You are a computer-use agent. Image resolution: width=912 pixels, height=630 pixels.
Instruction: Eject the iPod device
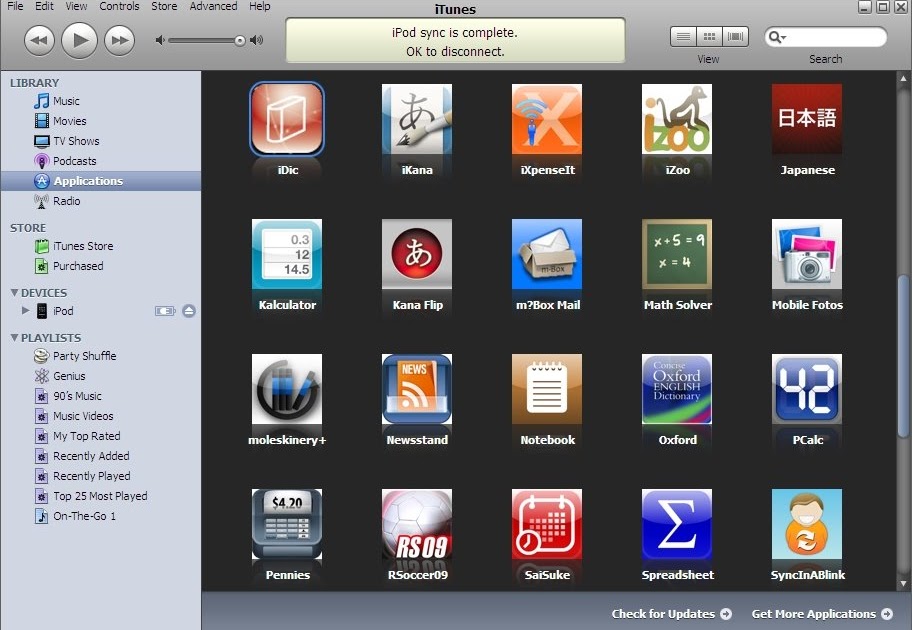(188, 311)
